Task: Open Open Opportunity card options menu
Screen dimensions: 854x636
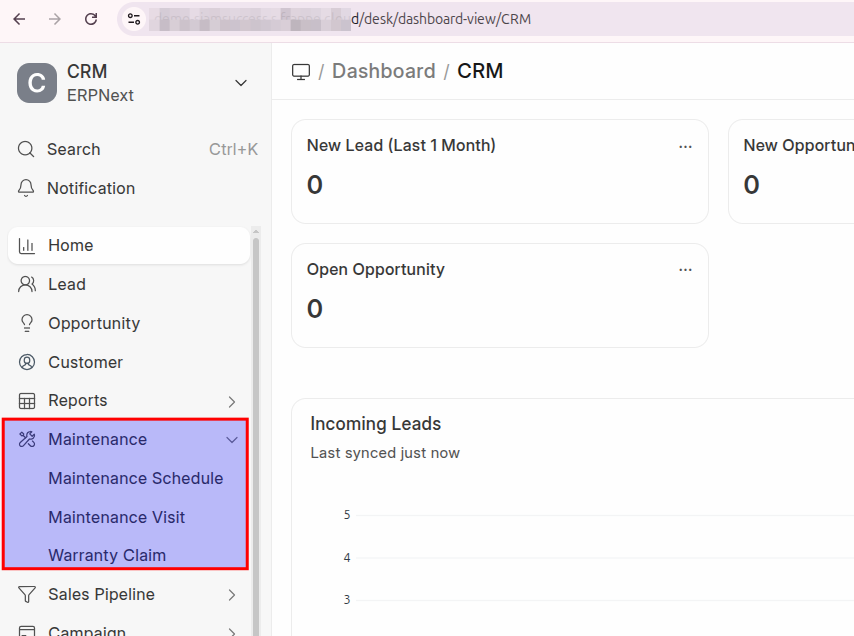Action: [685, 270]
